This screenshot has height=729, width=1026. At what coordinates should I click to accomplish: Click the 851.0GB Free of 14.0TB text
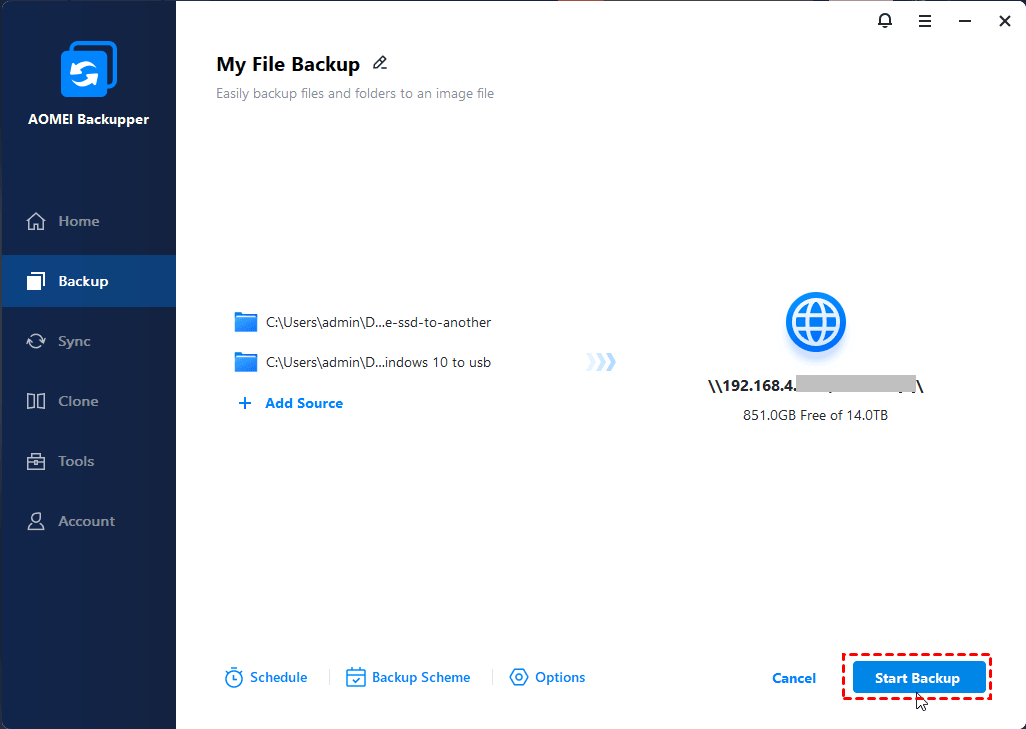tap(815, 416)
